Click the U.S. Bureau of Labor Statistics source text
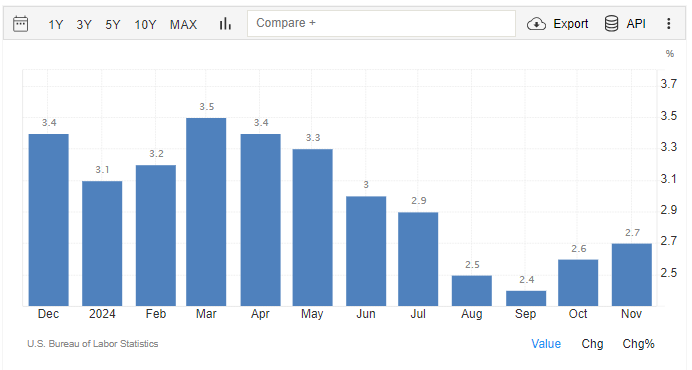692x370 pixels. 93,344
